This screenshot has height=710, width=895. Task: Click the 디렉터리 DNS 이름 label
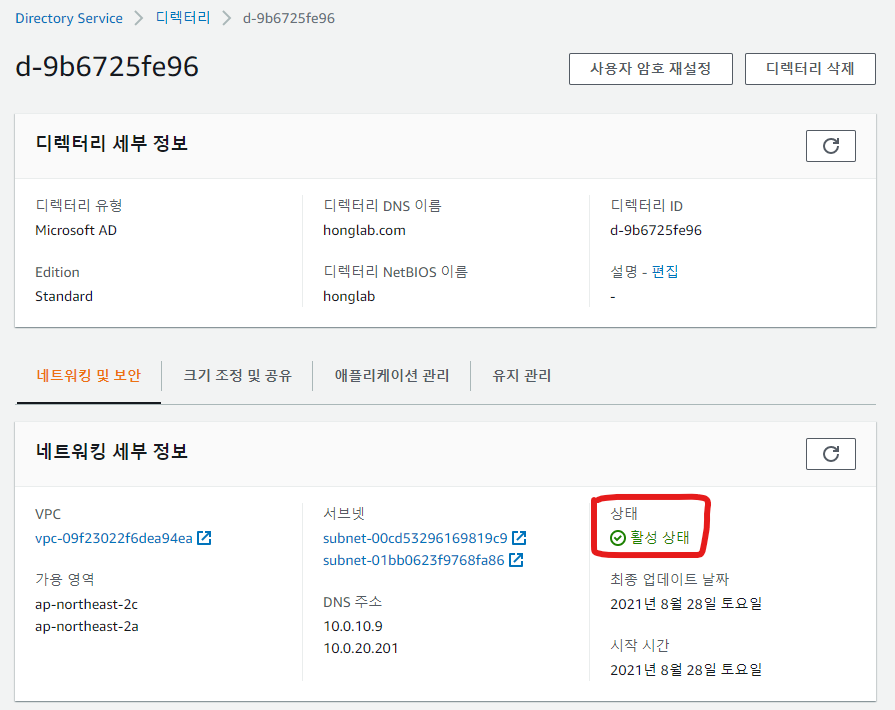point(382,205)
